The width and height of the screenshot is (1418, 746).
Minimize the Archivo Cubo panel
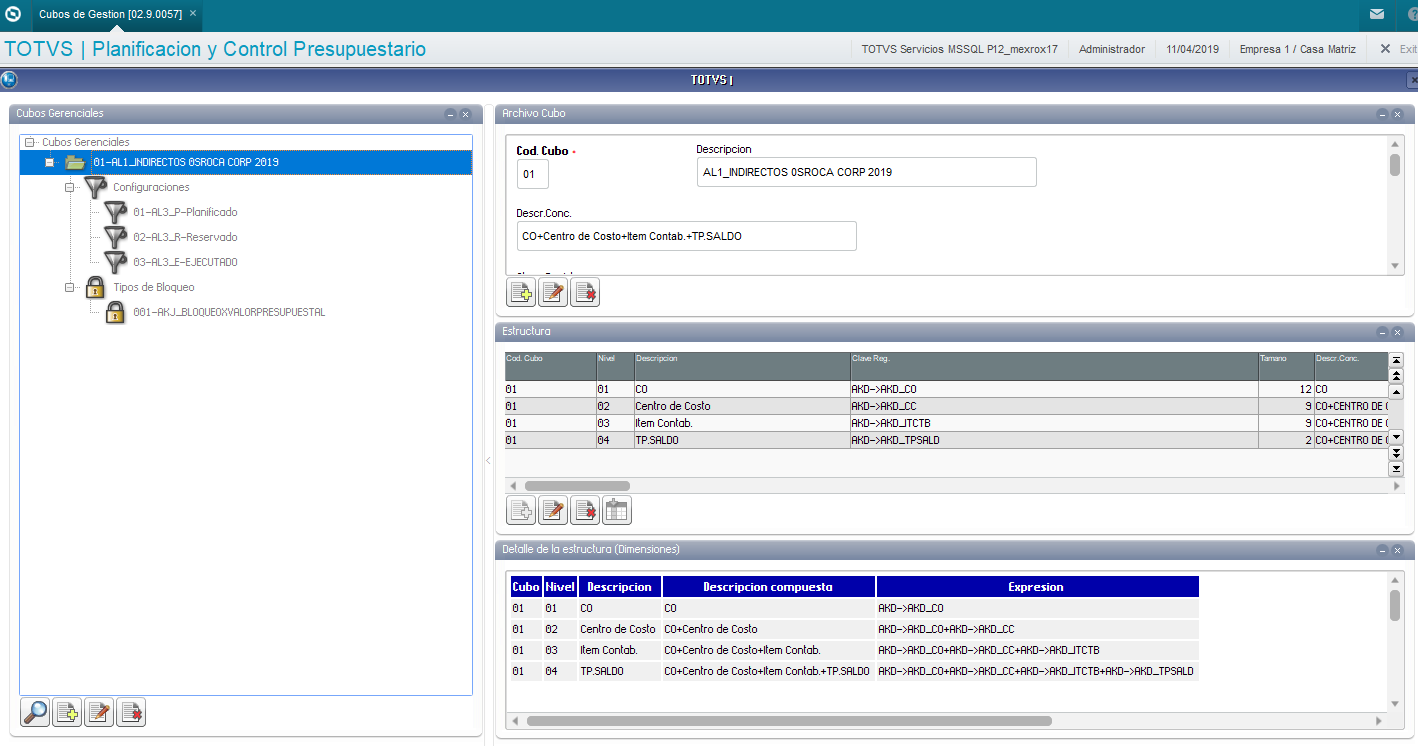(1382, 114)
